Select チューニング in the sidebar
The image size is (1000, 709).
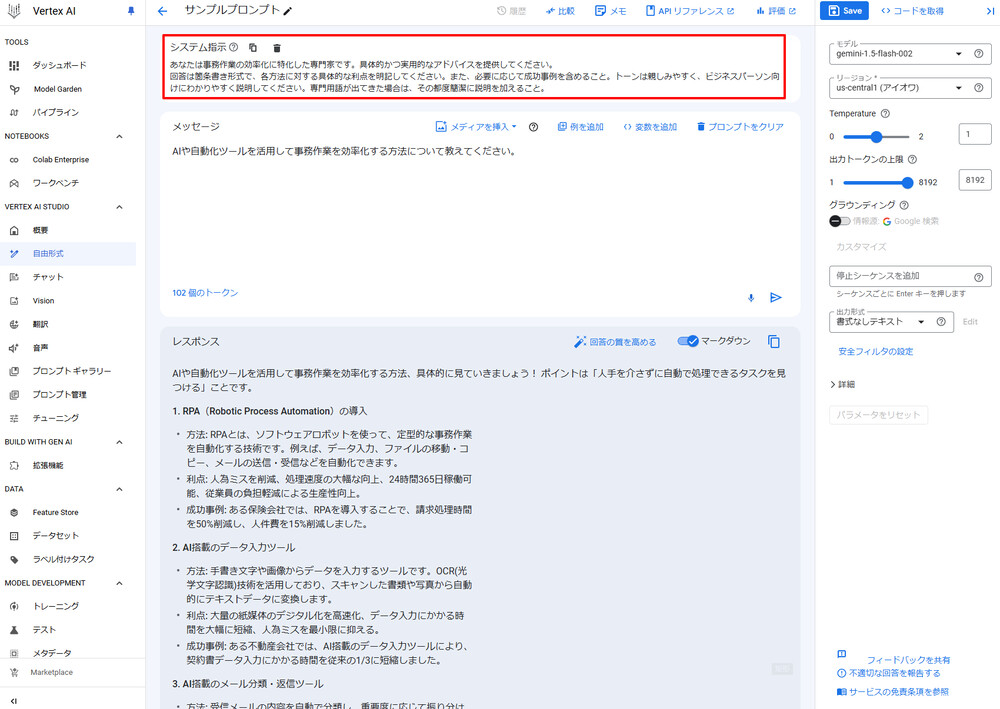click(x=55, y=418)
